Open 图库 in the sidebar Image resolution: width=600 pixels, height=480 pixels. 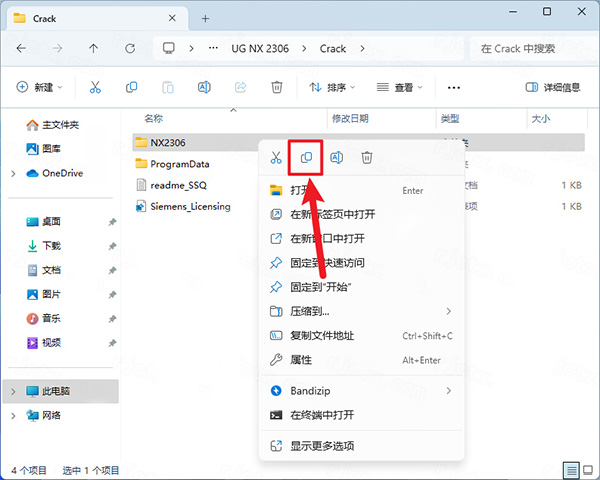click(x=43, y=149)
